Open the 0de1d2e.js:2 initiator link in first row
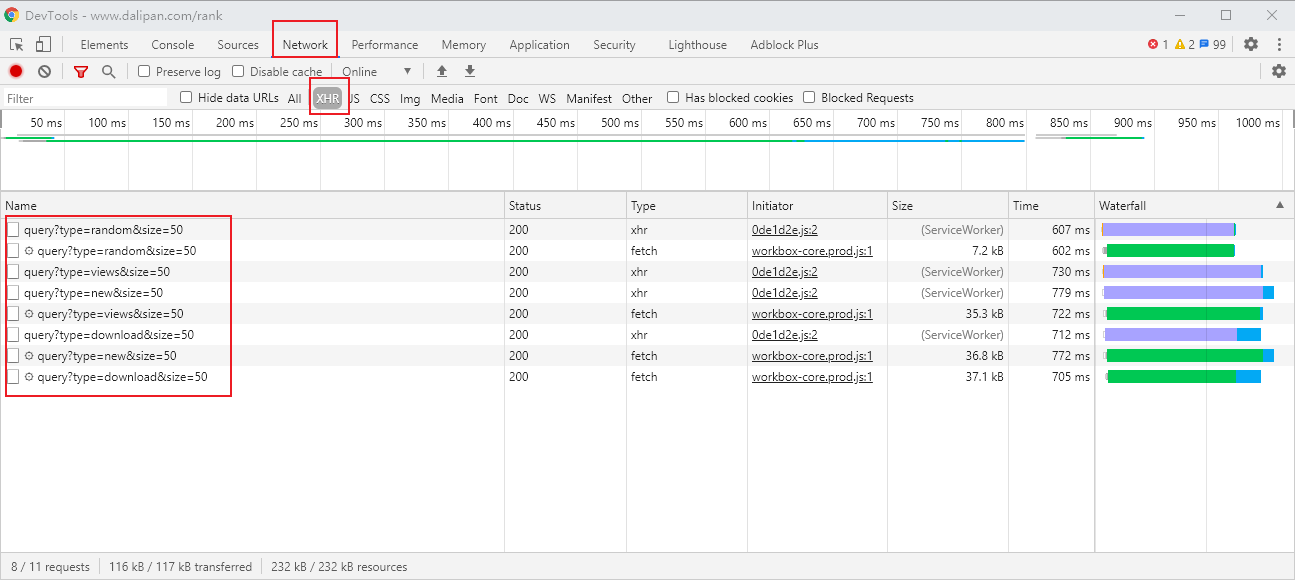This screenshot has height=580, width=1295. 785,230
